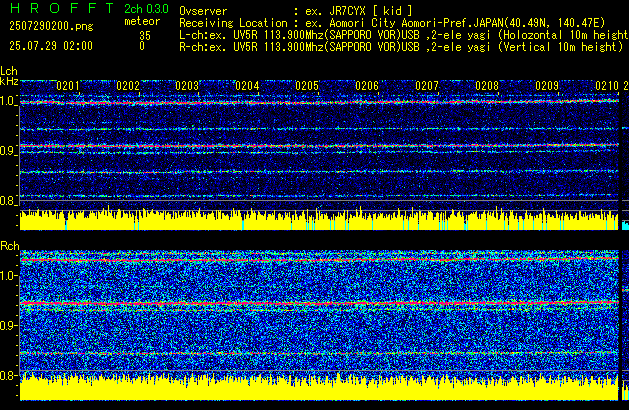Click the Lch 0.9 frequency tick label

click(8, 151)
